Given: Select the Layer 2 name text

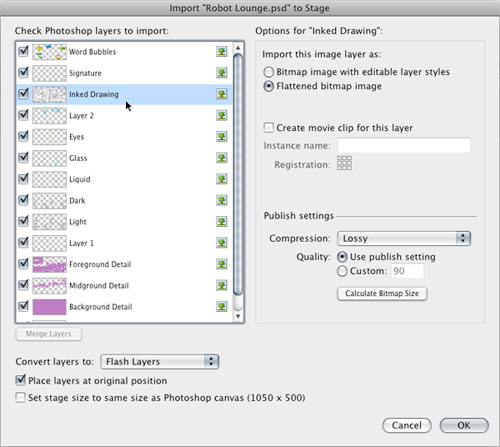Looking at the screenshot, I should [81, 116].
